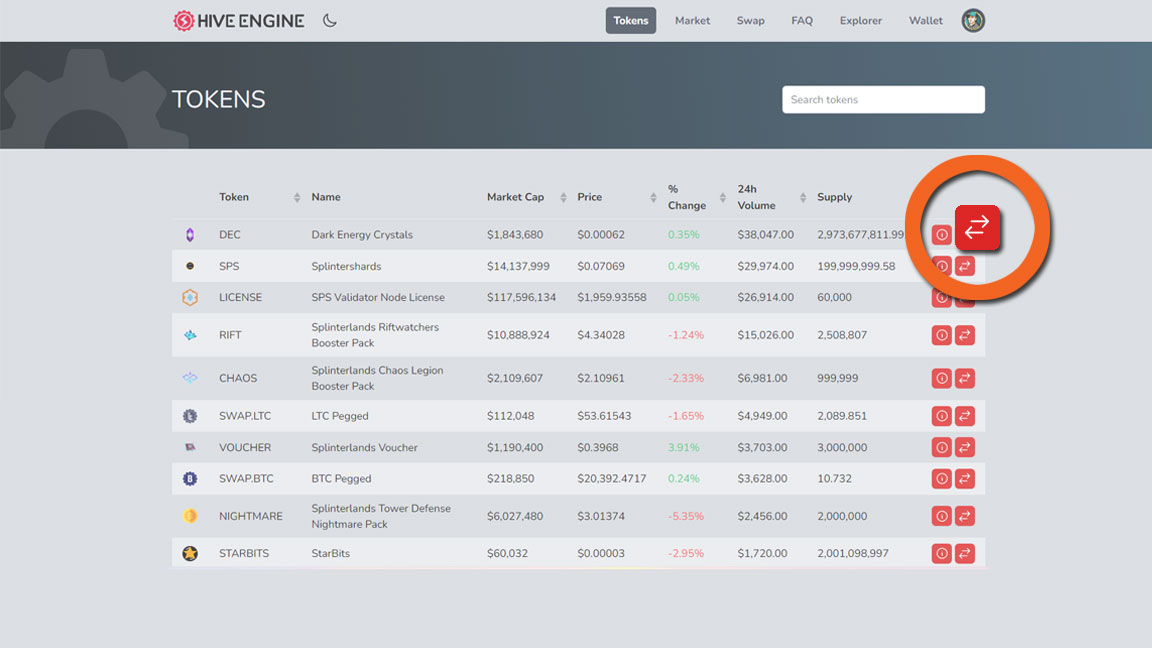Click the trade arrows icon for RIFT
The width and height of the screenshot is (1152, 648).
tap(965, 335)
